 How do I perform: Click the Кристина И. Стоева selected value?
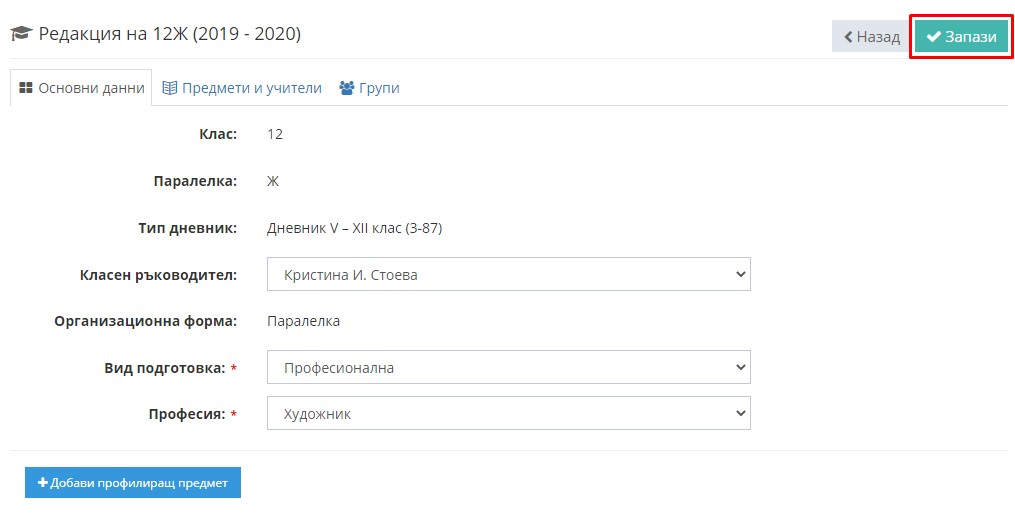point(350,275)
